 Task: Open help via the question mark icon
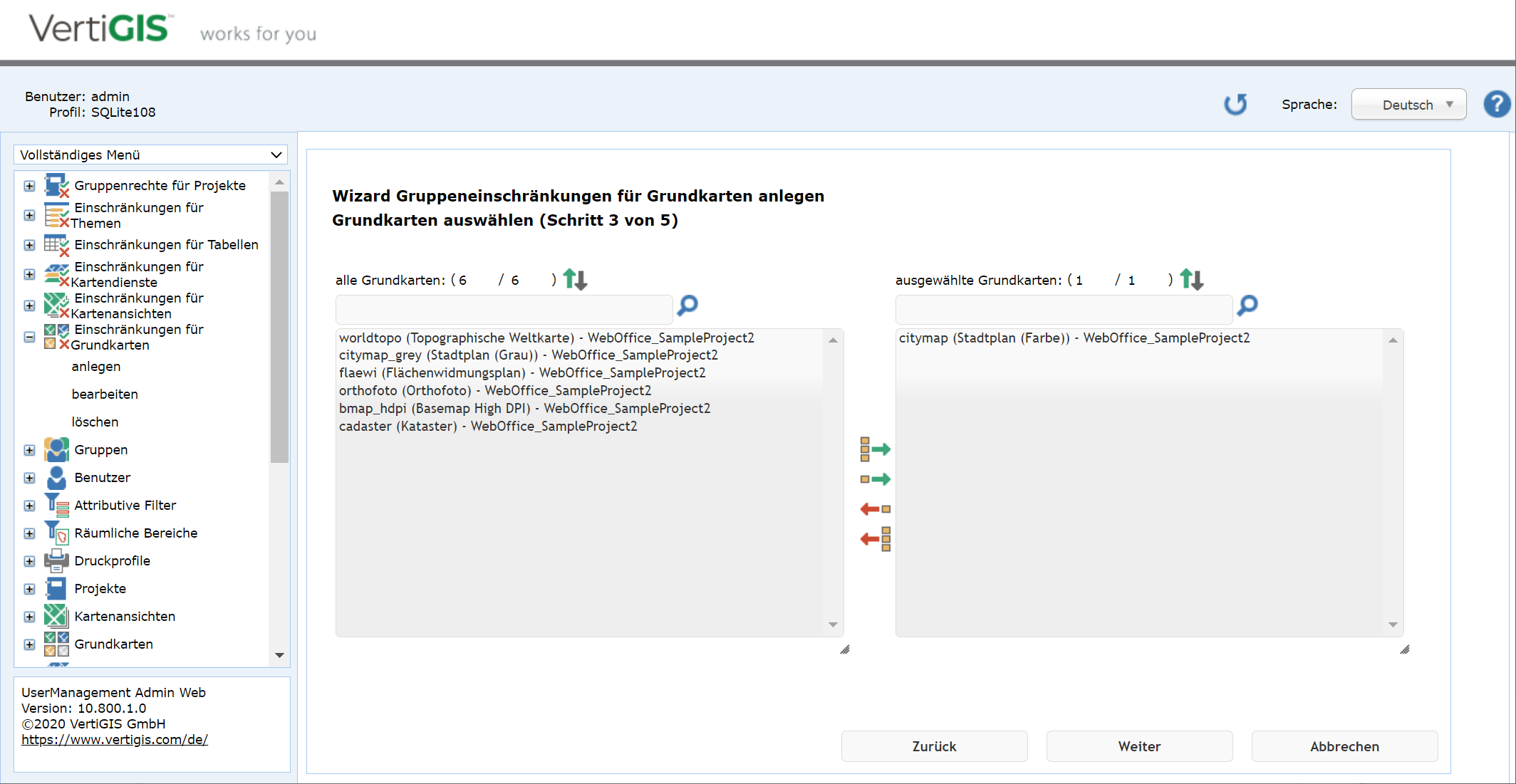point(1497,105)
